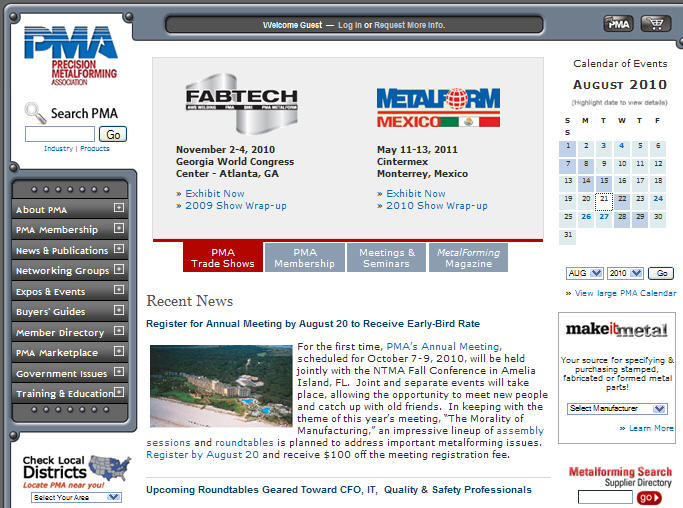Open the AUG month dropdown
Viewport: 683px width, 508px height.
click(585, 273)
